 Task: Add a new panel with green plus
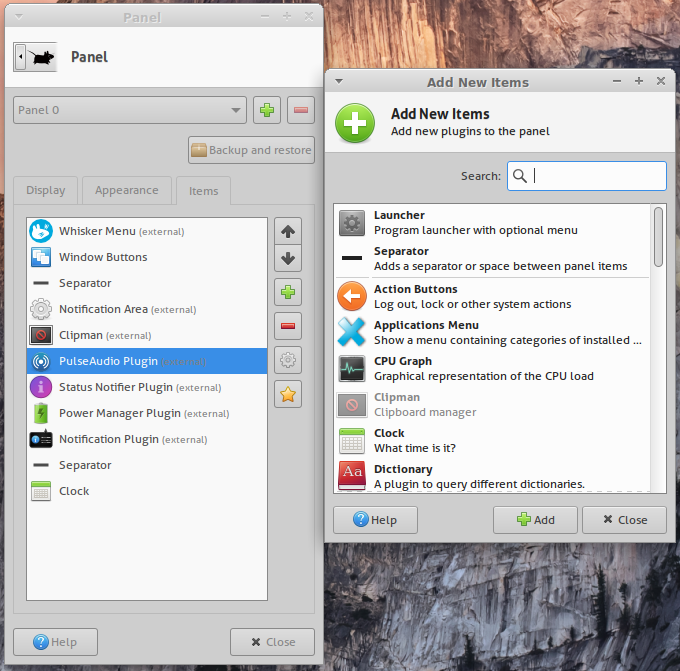[267, 110]
